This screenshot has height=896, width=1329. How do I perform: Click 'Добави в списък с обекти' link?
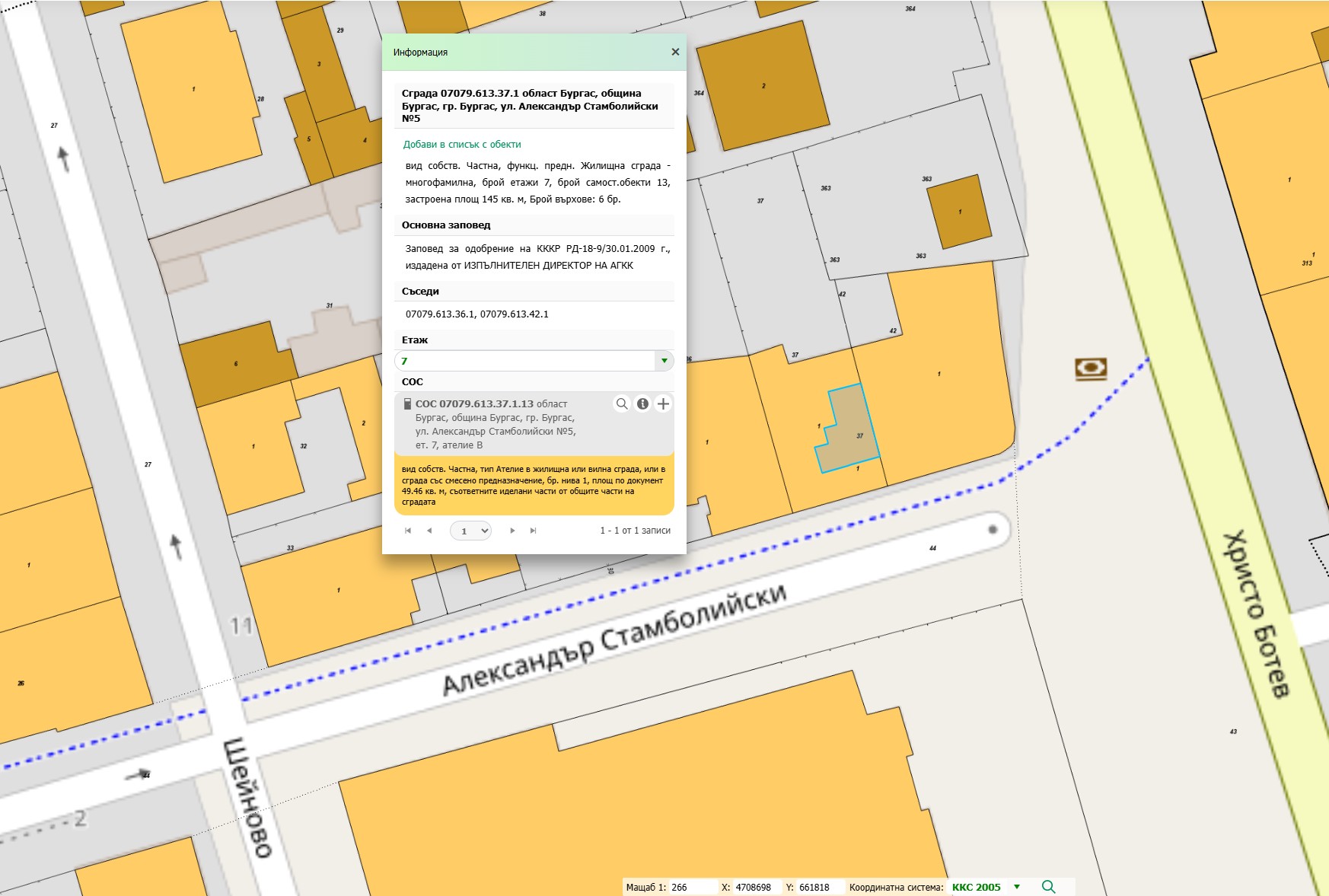tap(462, 145)
